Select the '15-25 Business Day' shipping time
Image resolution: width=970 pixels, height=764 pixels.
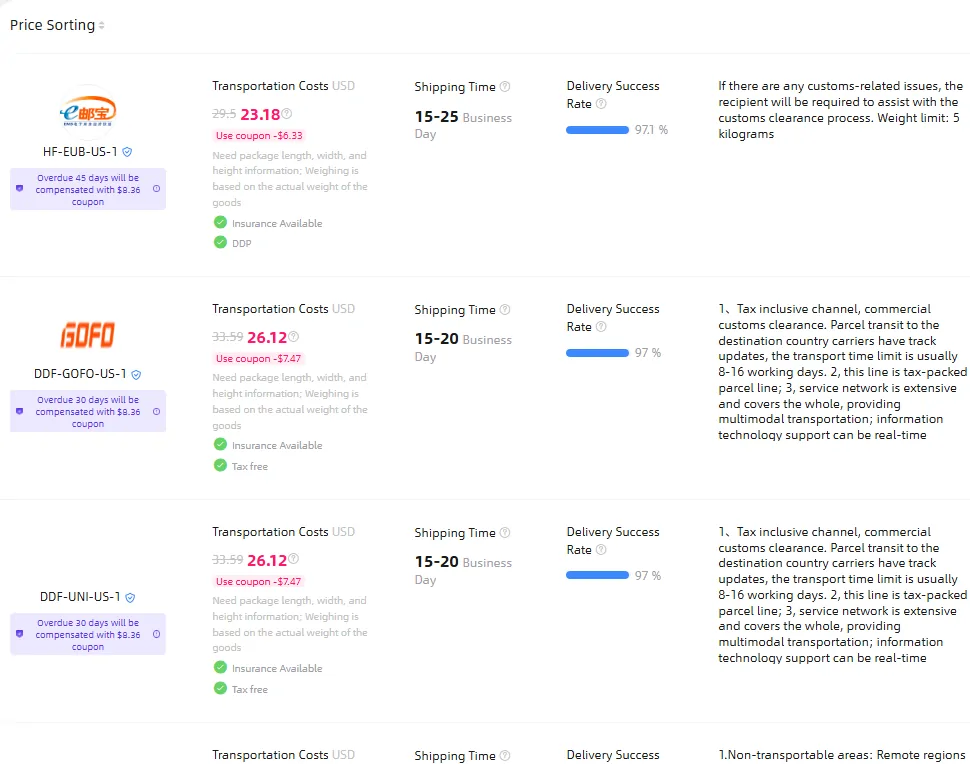pyautogui.click(x=463, y=124)
